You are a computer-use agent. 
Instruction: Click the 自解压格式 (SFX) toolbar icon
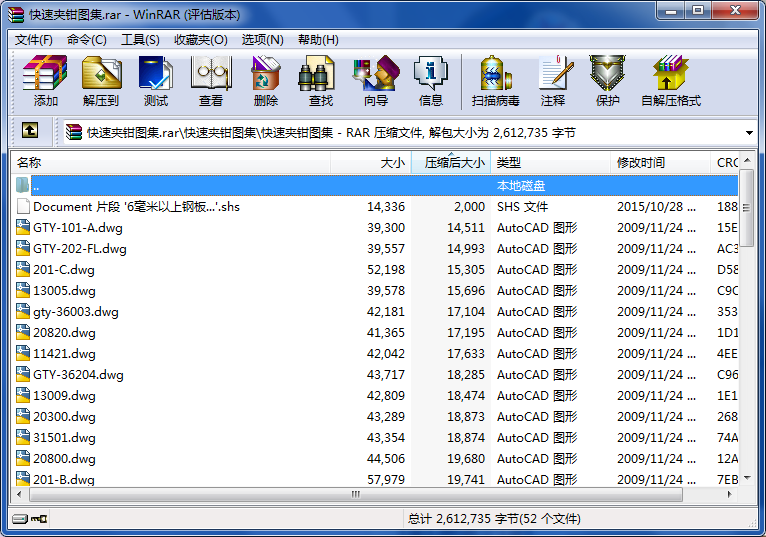[x=670, y=74]
